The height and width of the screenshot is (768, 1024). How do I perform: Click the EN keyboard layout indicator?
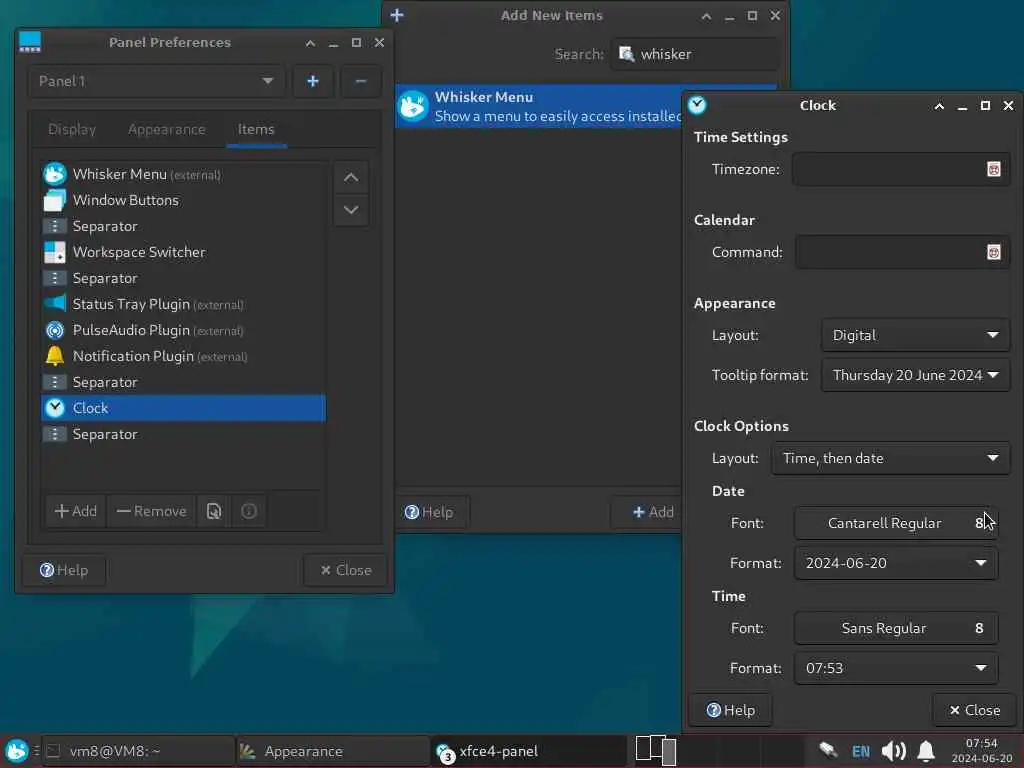[861, 751]
